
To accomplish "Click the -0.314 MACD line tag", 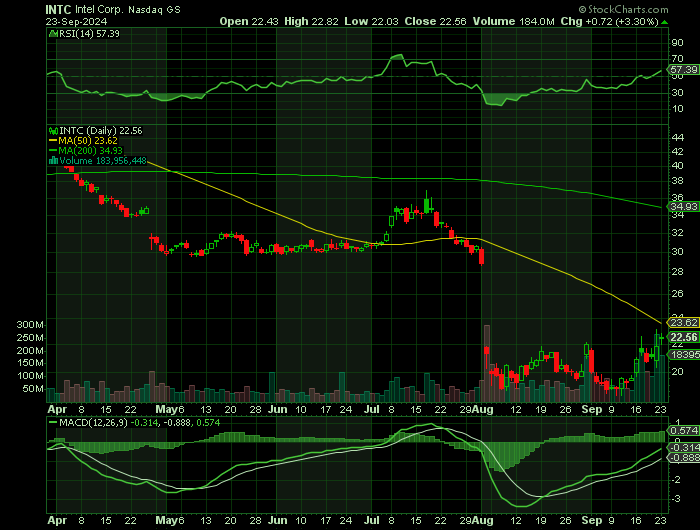I will click(x=683, y=447).
